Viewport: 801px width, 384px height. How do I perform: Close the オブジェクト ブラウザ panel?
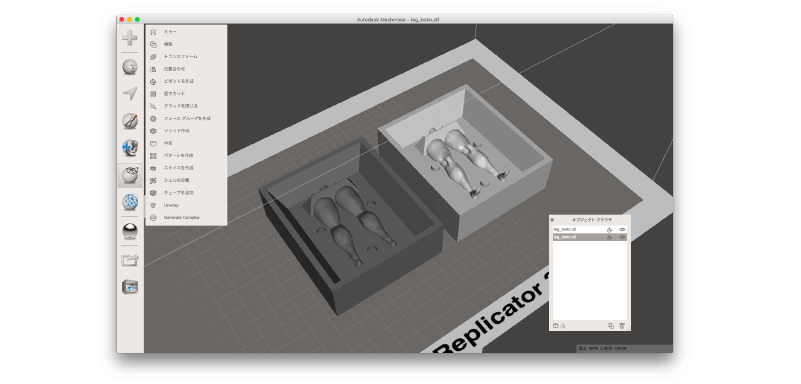(x=552, y=220)
